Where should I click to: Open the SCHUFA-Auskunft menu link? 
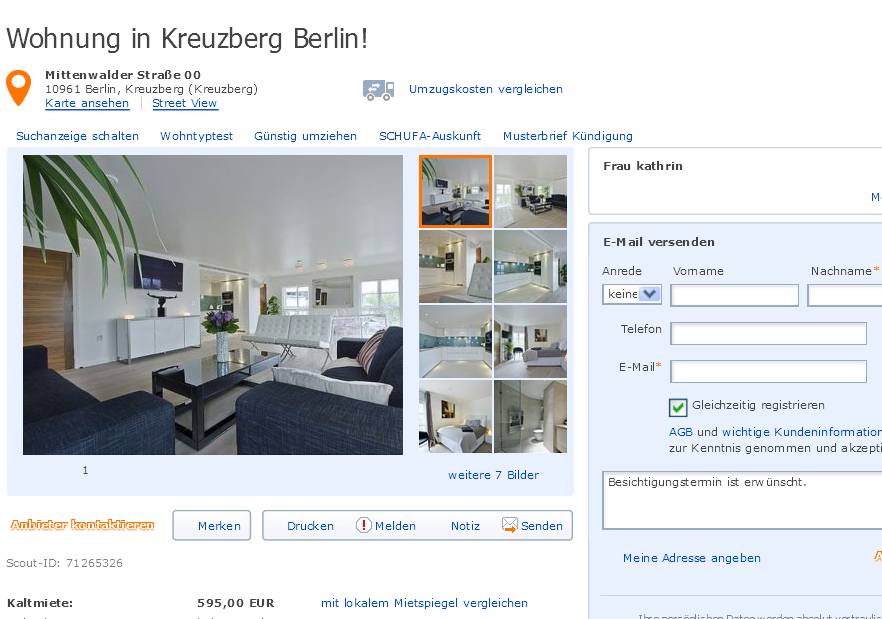click(430, 136)
